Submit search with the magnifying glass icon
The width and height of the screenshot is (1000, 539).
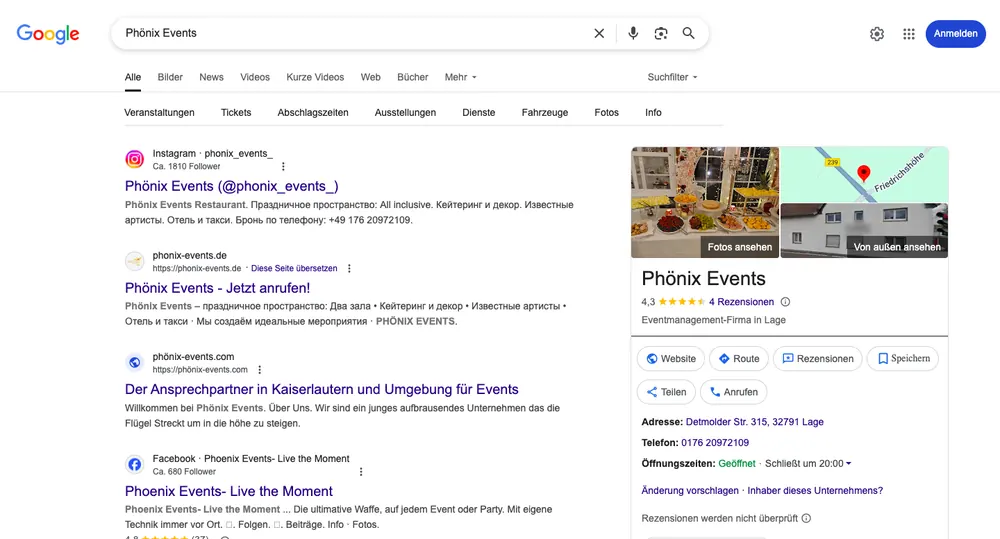[x=688, y=33]
